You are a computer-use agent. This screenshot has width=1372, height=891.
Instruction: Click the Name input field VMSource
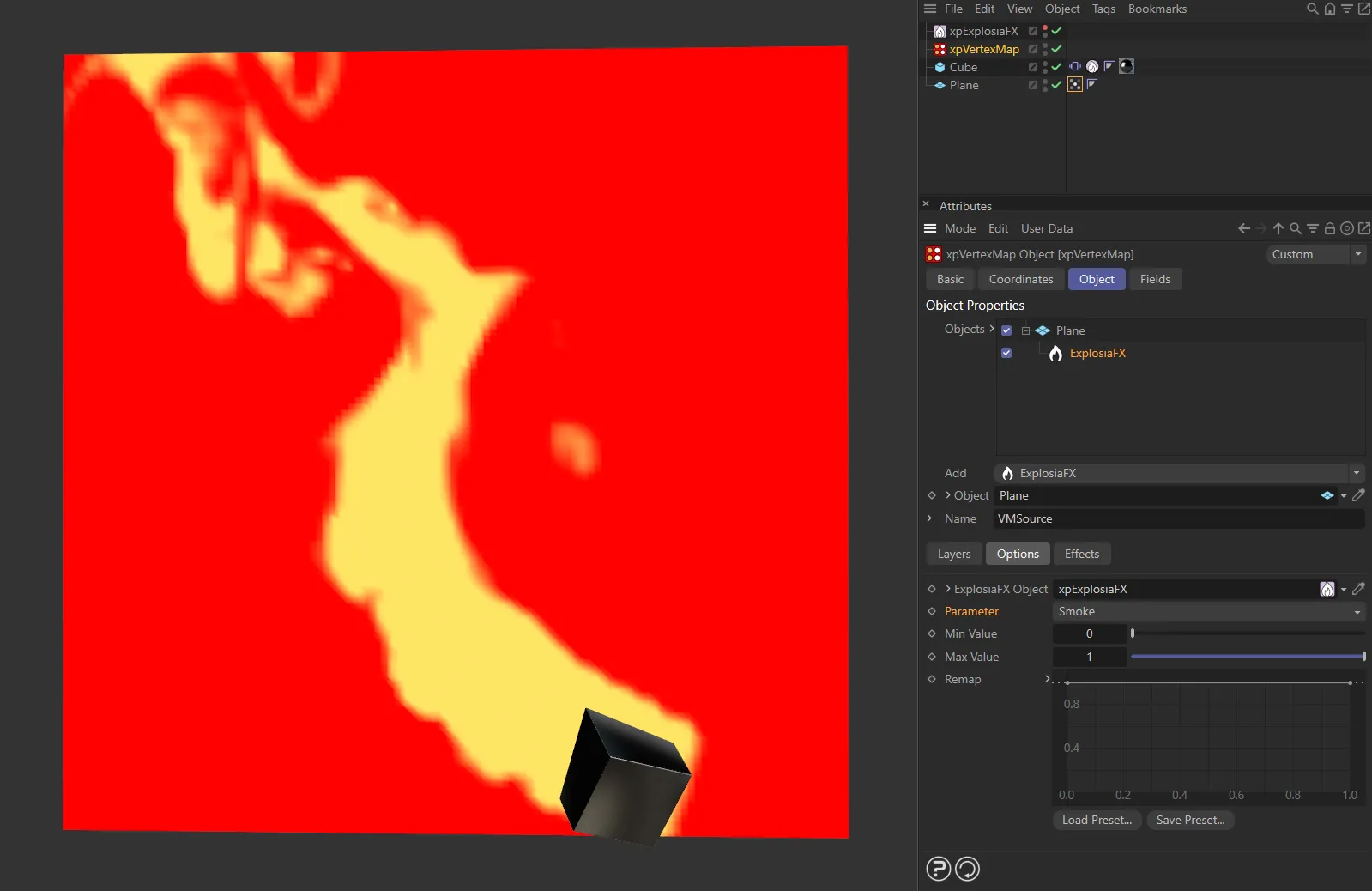point(1179,518)
